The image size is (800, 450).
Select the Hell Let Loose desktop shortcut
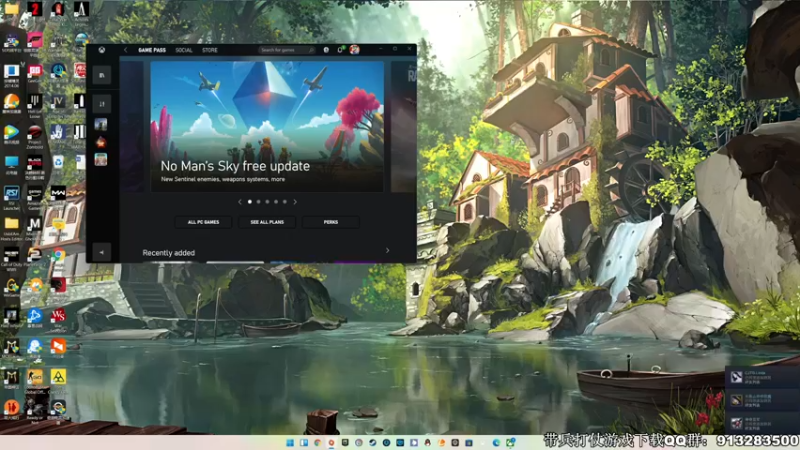coord(35,105)
